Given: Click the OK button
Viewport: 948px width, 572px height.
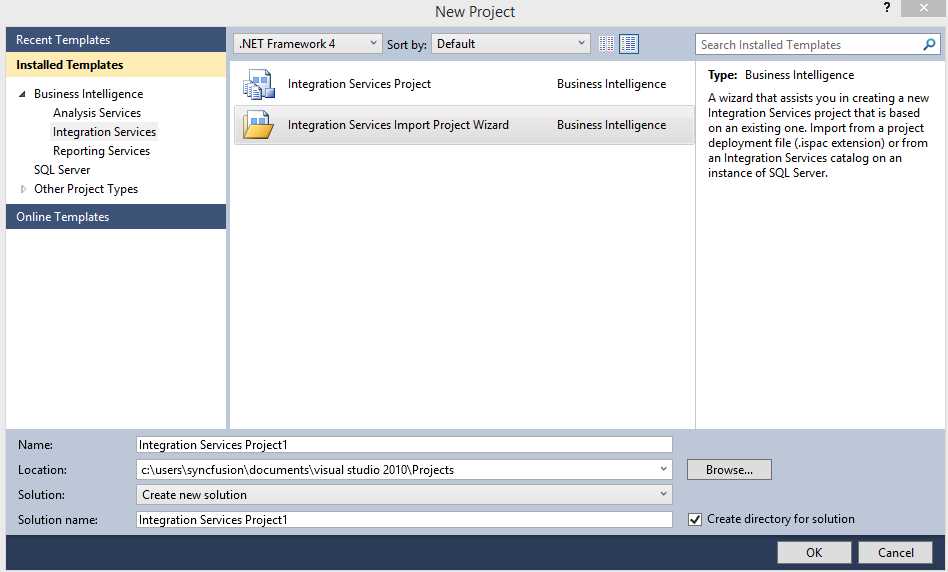Looking at the screenshot, I should (x=814, y=552).
